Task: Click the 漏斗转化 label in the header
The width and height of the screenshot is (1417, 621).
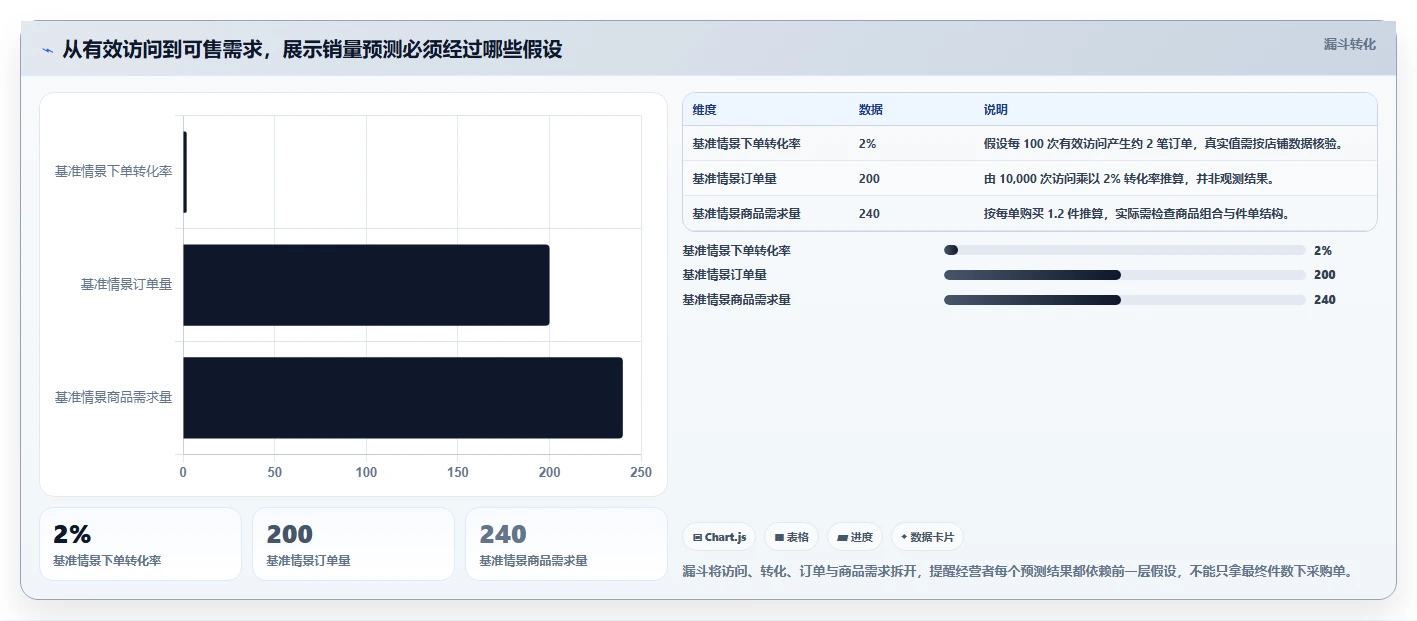Action: point(1349,44)
